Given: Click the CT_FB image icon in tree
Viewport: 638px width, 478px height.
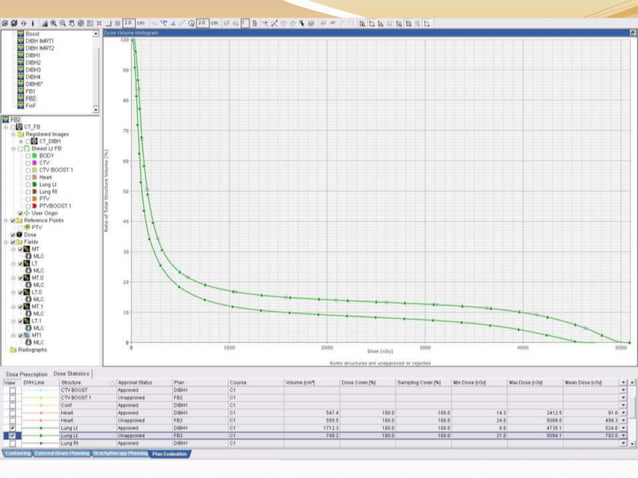Looking at the screenshot, I should pyautogui.click(x=19, y=127).
